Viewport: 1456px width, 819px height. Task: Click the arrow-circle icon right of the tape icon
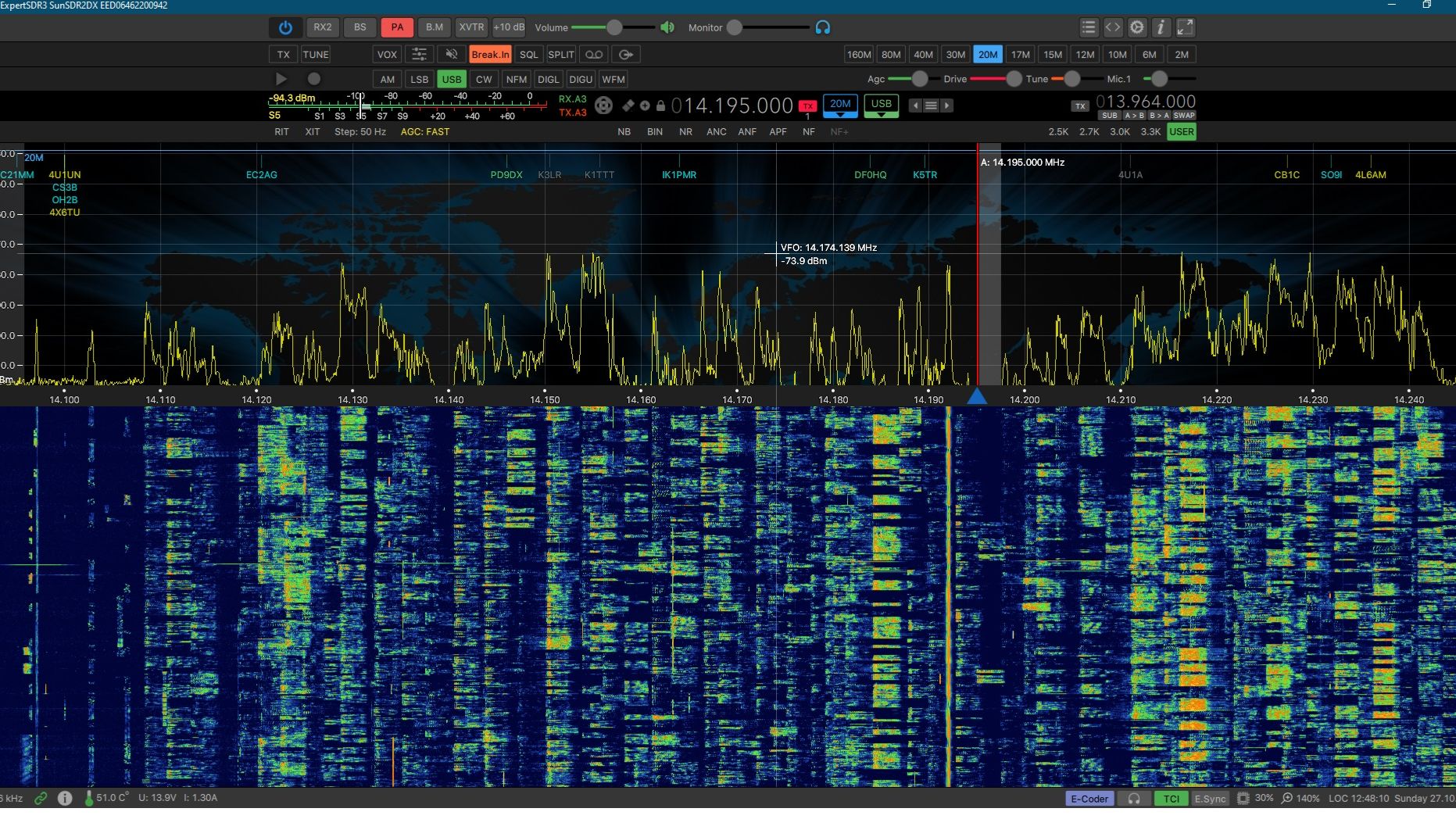click(x=626, y=55)
